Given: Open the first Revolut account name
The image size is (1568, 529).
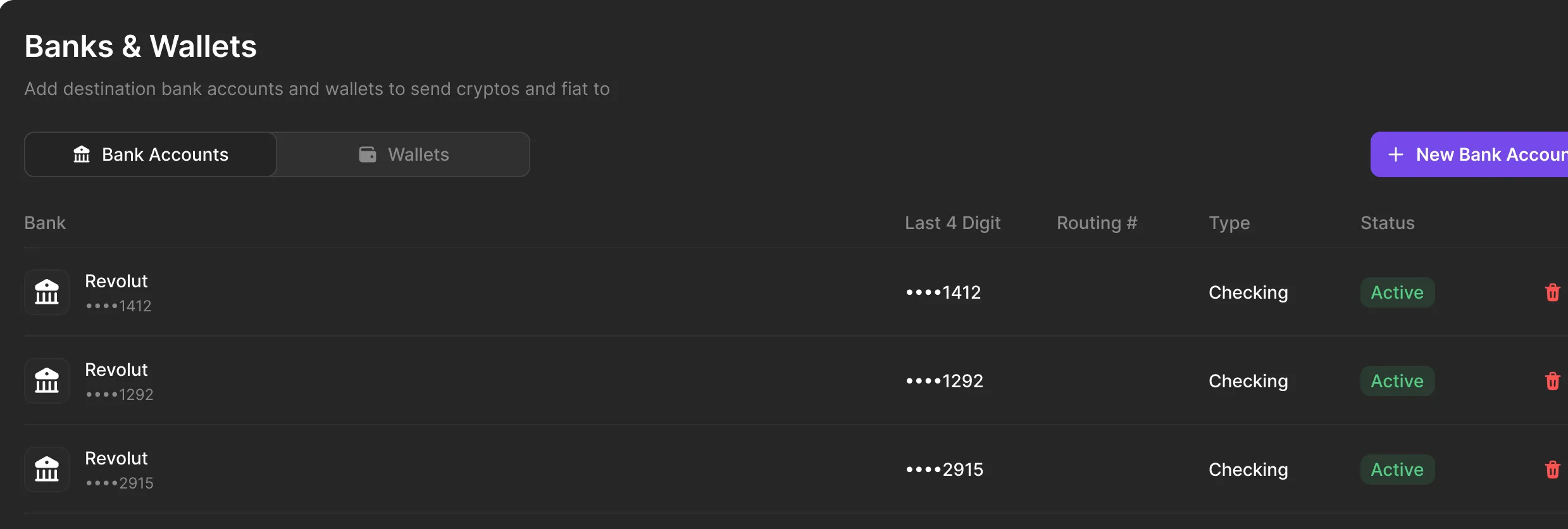Looking at the screenshot, I should (116, 281).
